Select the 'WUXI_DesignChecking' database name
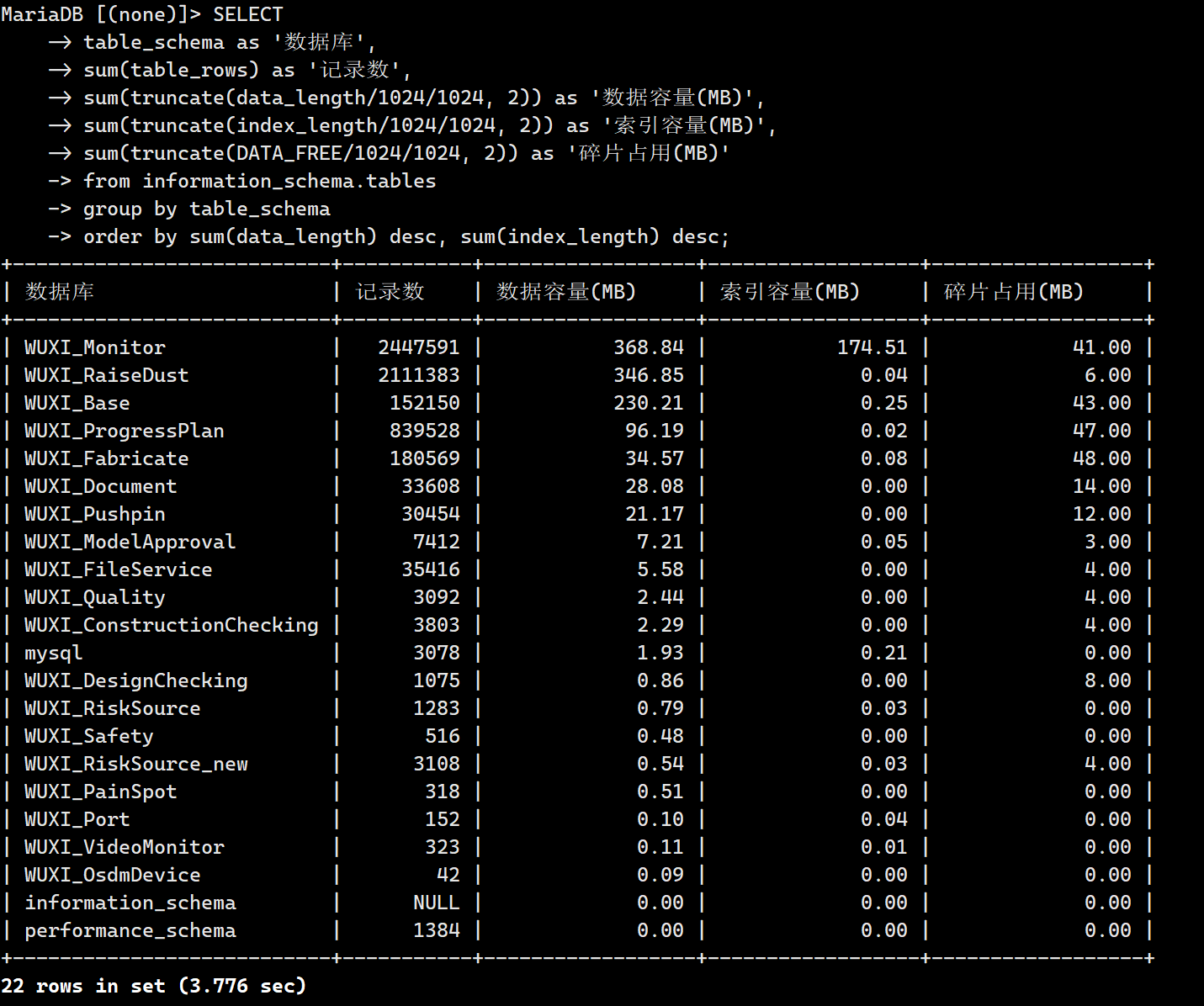This screenshot has height=1006, width=1204. (x=136, y=680)
